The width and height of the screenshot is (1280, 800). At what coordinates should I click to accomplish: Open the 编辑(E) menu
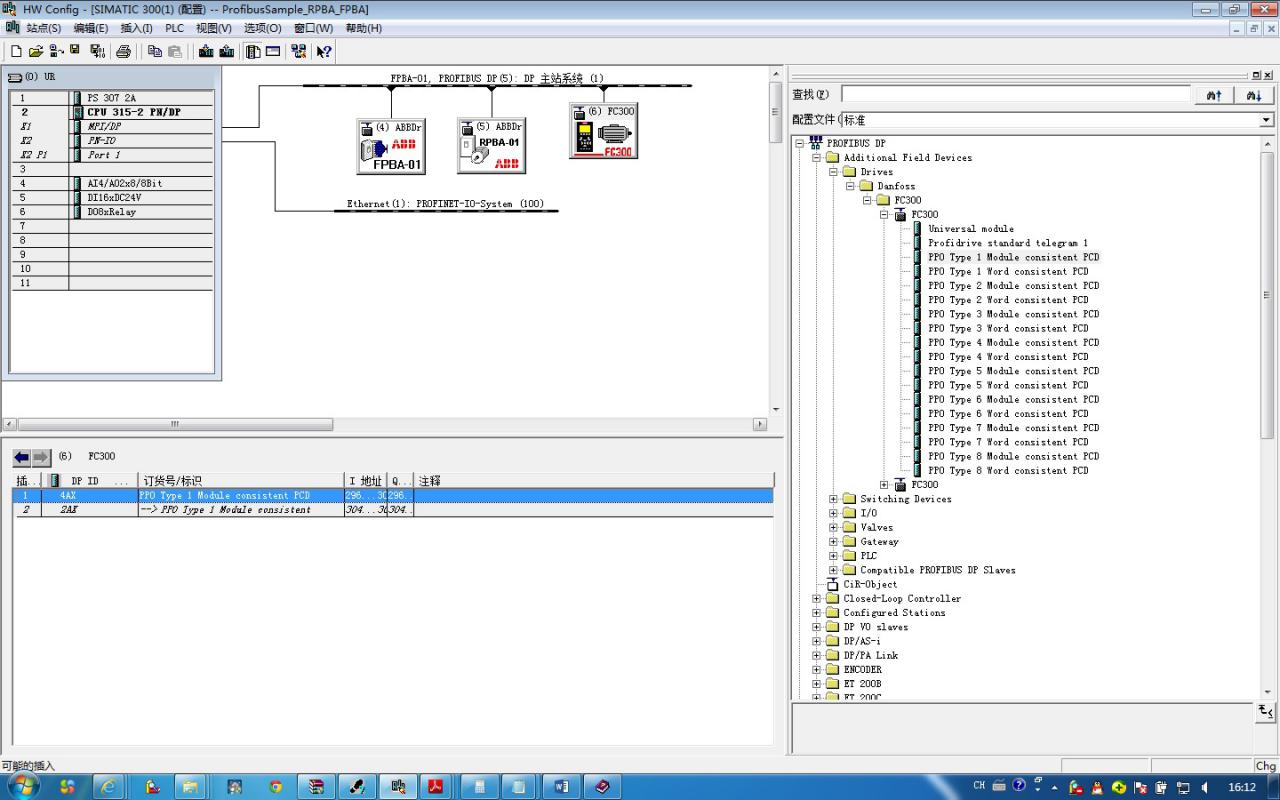click(x=91, y=28)
